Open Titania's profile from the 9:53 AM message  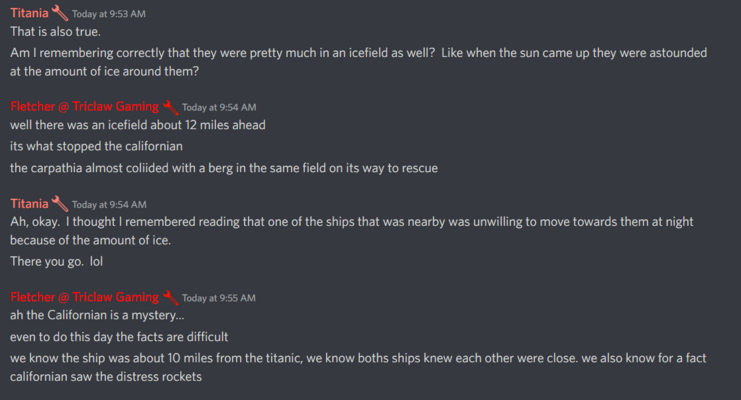pos(29,13)
